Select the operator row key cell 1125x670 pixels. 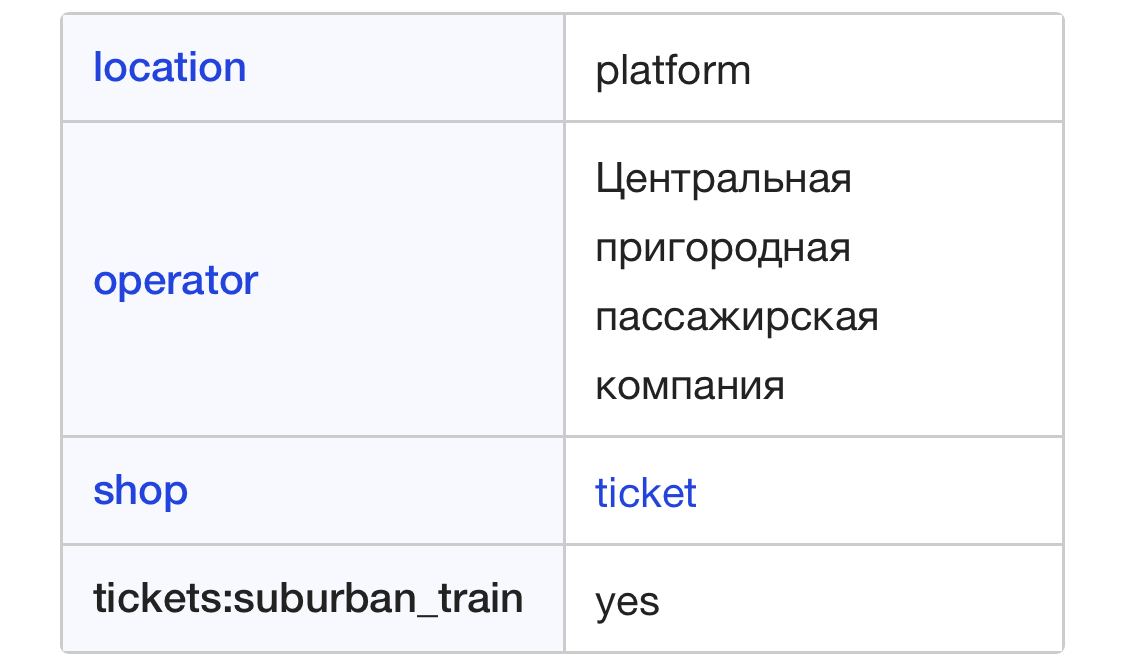tap(313, 280)
